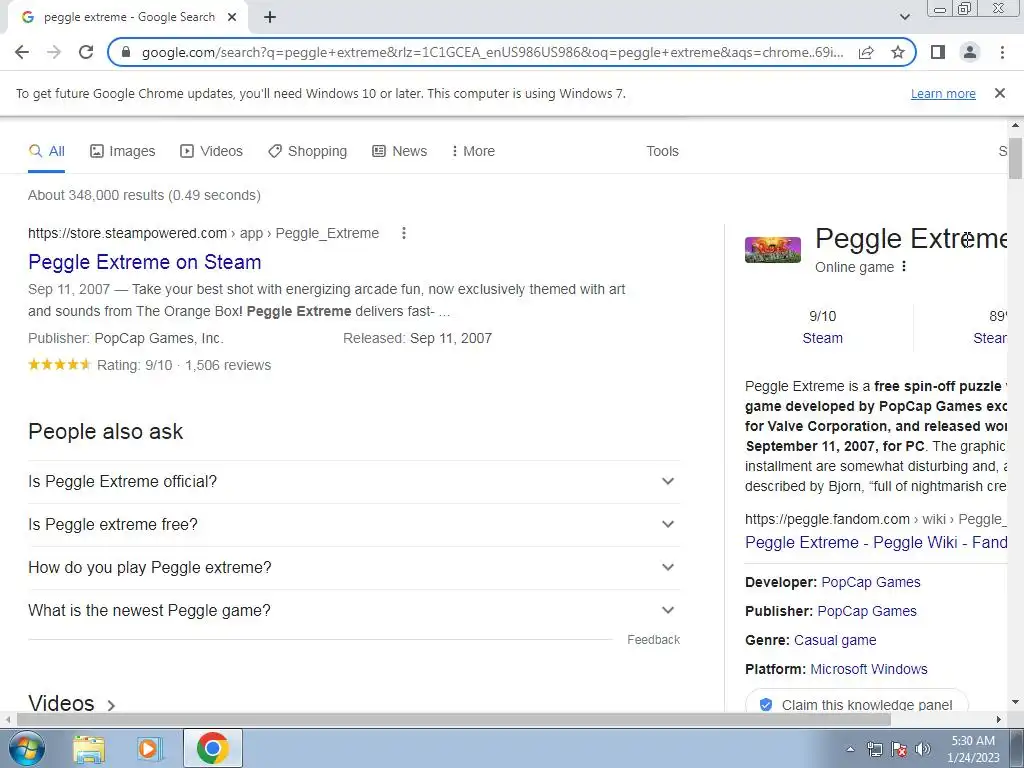This screenshot has width=1024, height=768.
Task: Bookmark this page with the star icon
Action: [x=898, y=52]
